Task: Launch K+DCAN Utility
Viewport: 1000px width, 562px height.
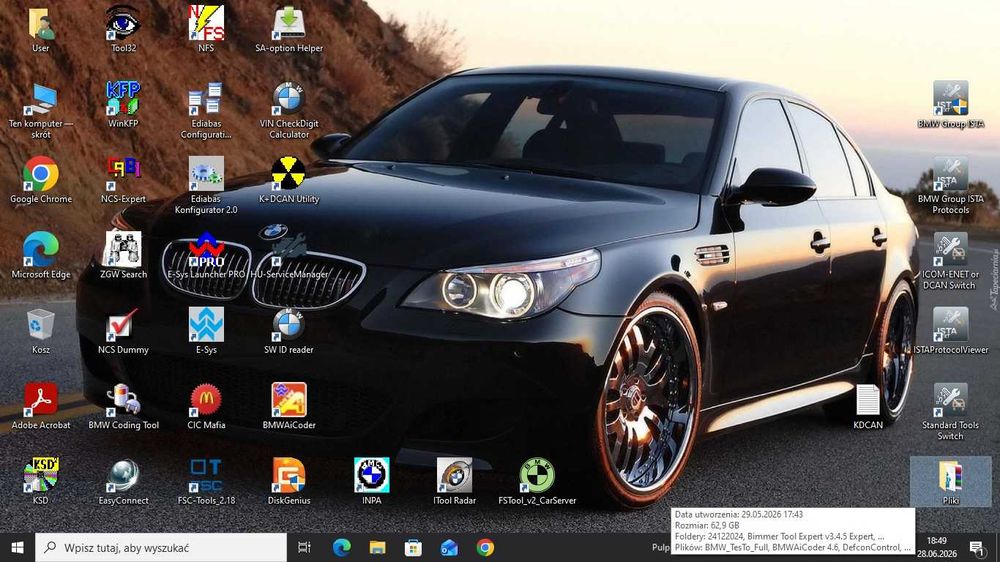Action: [289, 180]
